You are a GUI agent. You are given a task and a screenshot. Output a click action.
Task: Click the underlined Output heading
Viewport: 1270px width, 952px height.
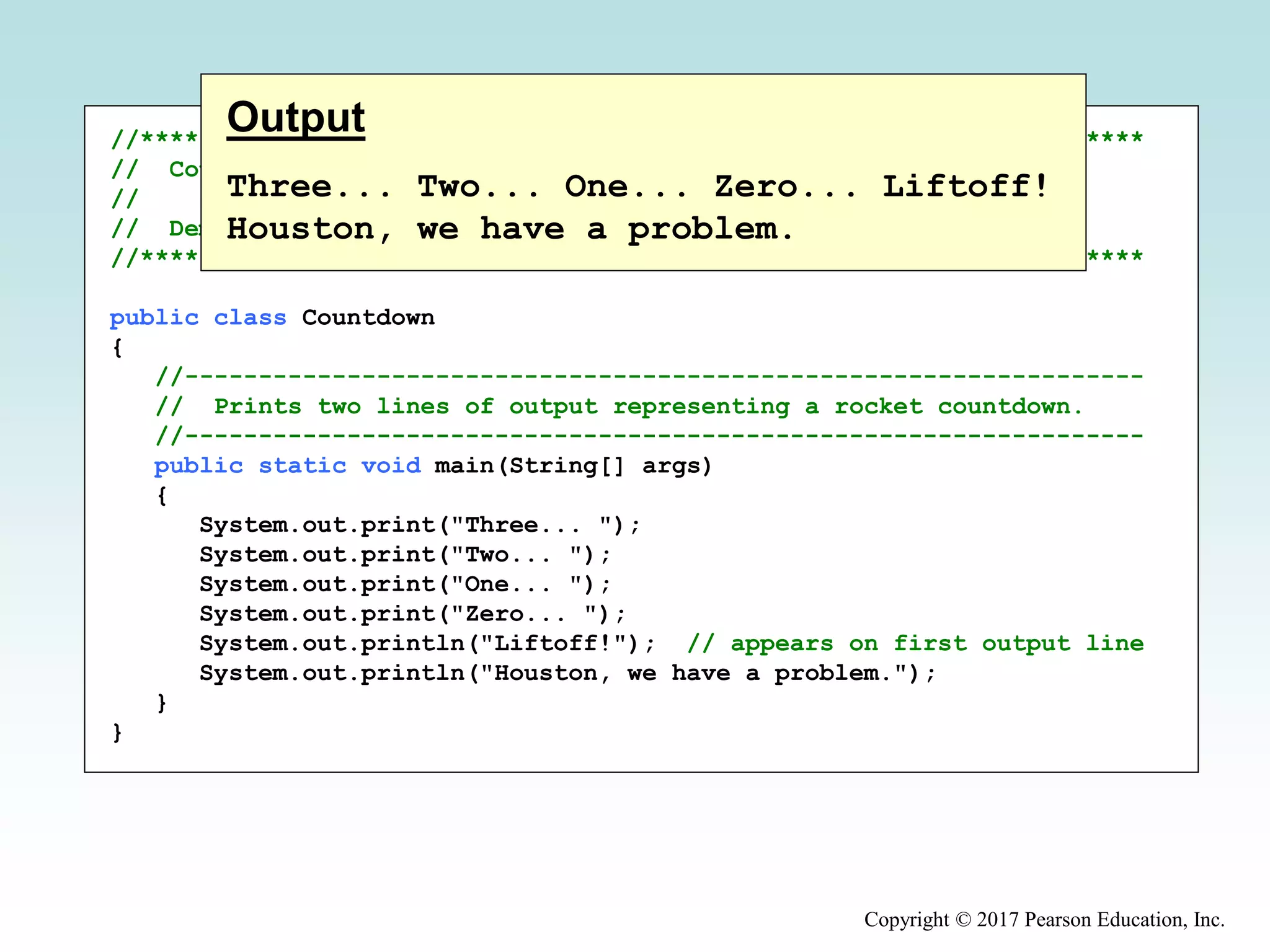[296, 118]
